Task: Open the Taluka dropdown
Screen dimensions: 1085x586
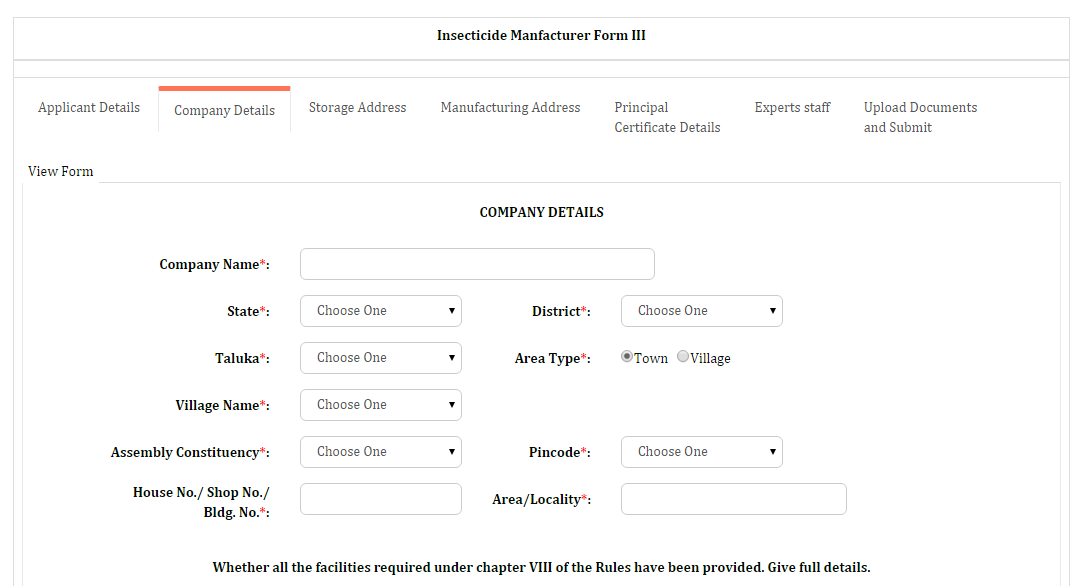Action: coord(381,358)
